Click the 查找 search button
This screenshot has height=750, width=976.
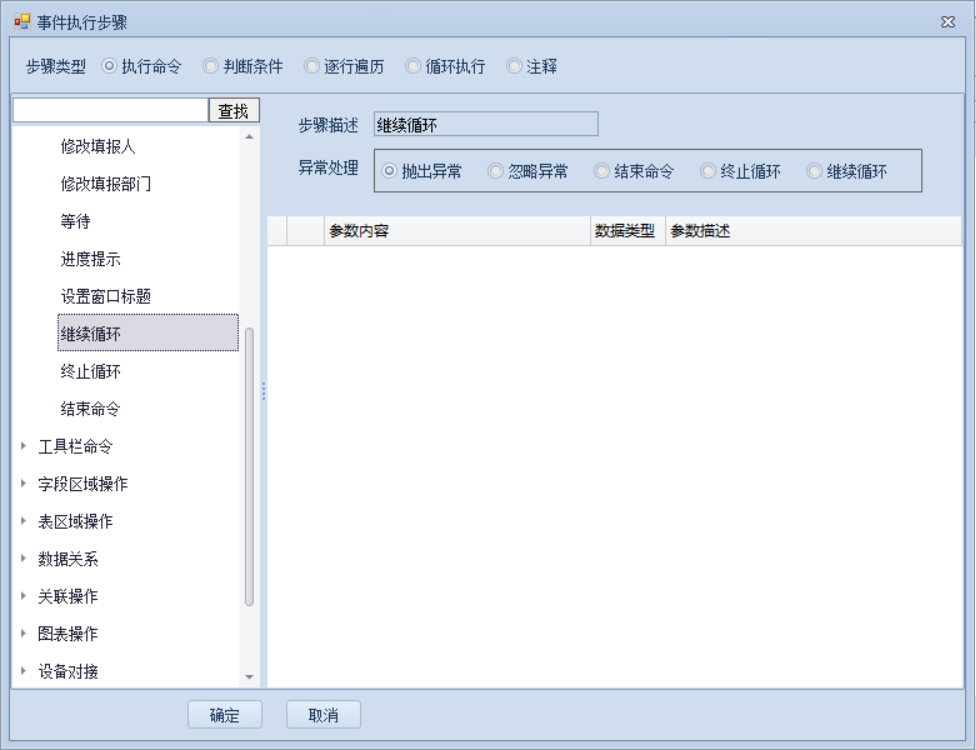pyautogui.click(x=234, y=110)
